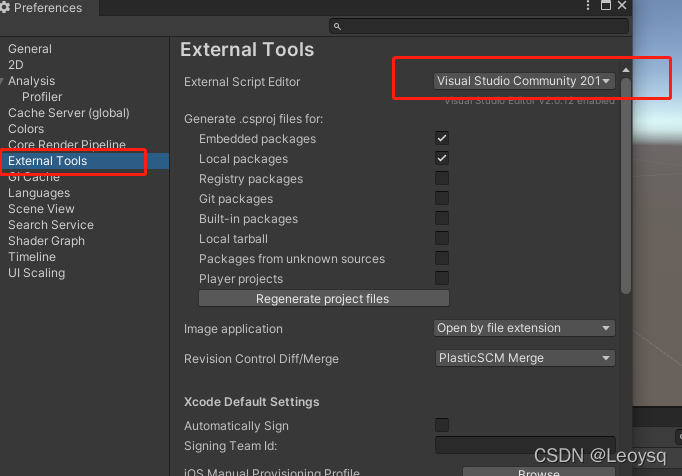
Task: Maximize the Preferences window
Action: (605, 6)
